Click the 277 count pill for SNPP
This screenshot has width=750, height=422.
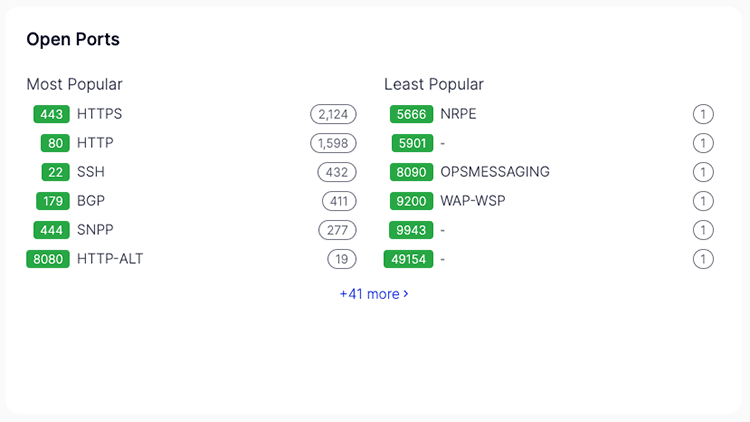337,230
